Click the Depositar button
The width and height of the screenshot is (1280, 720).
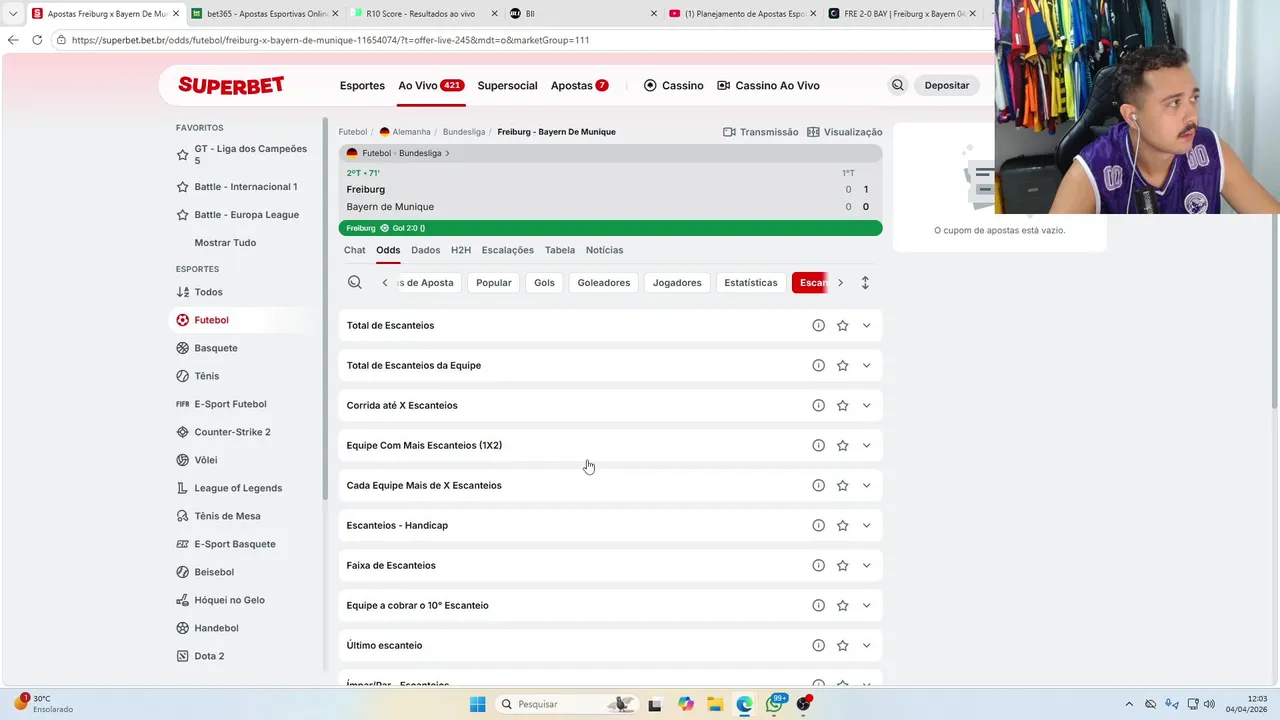[x=946, y=85]
